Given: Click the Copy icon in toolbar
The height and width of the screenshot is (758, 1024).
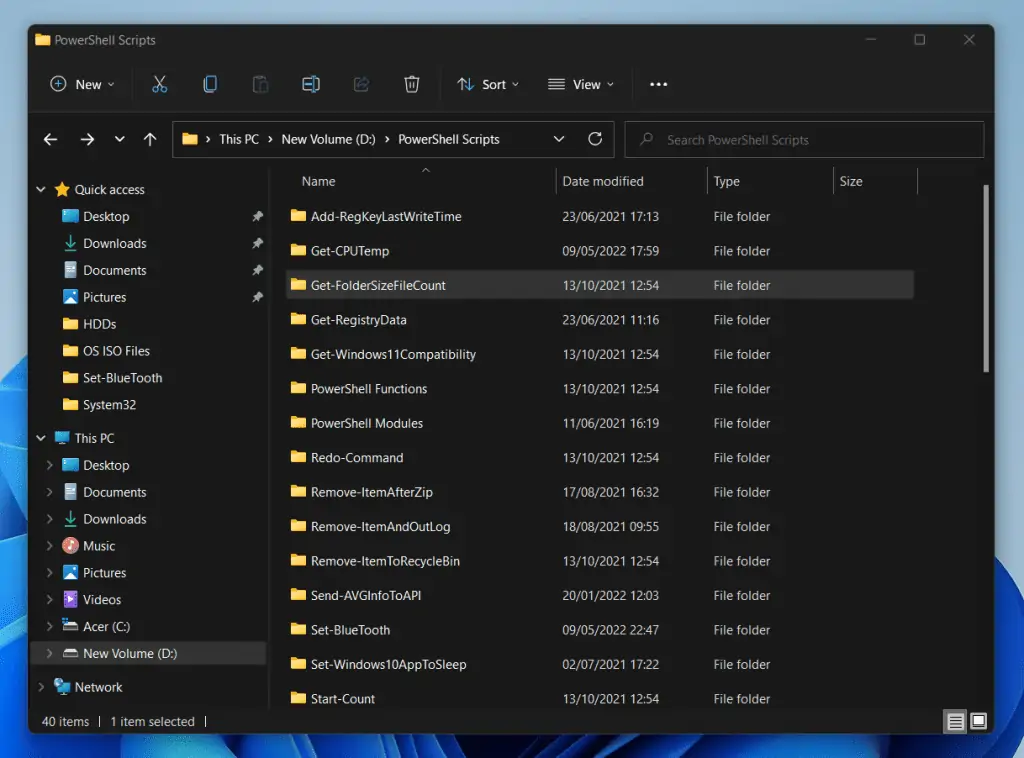Looking at the screenshot, I should pos(210,84).
